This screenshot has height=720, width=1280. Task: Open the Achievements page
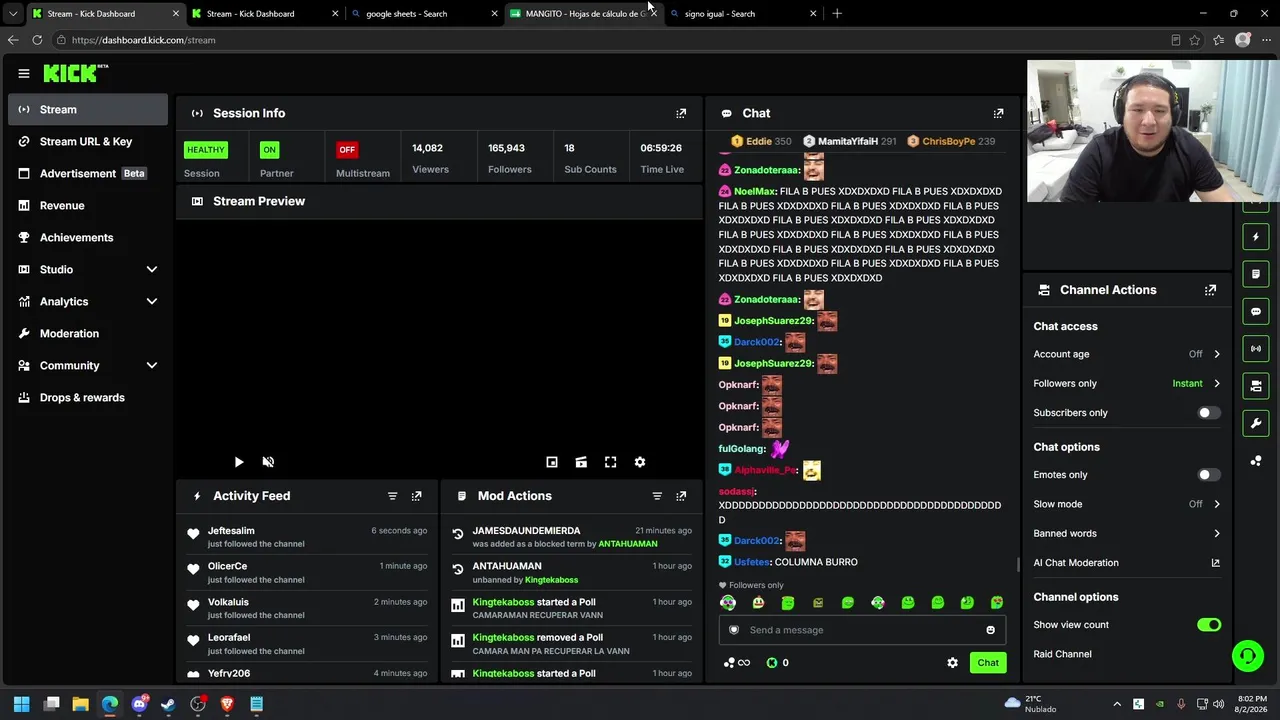pos(88,237)
